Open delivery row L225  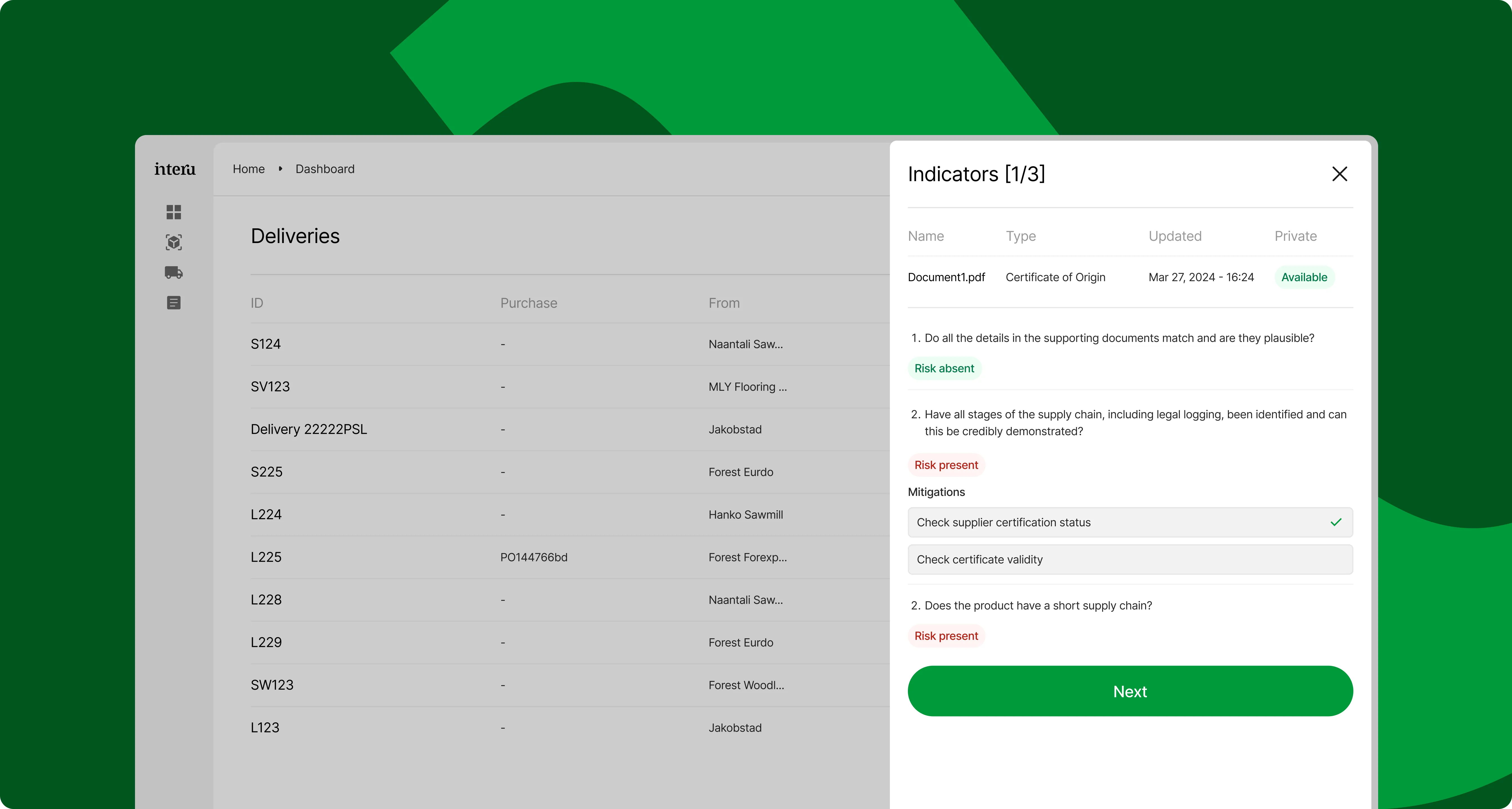(266, 557)
